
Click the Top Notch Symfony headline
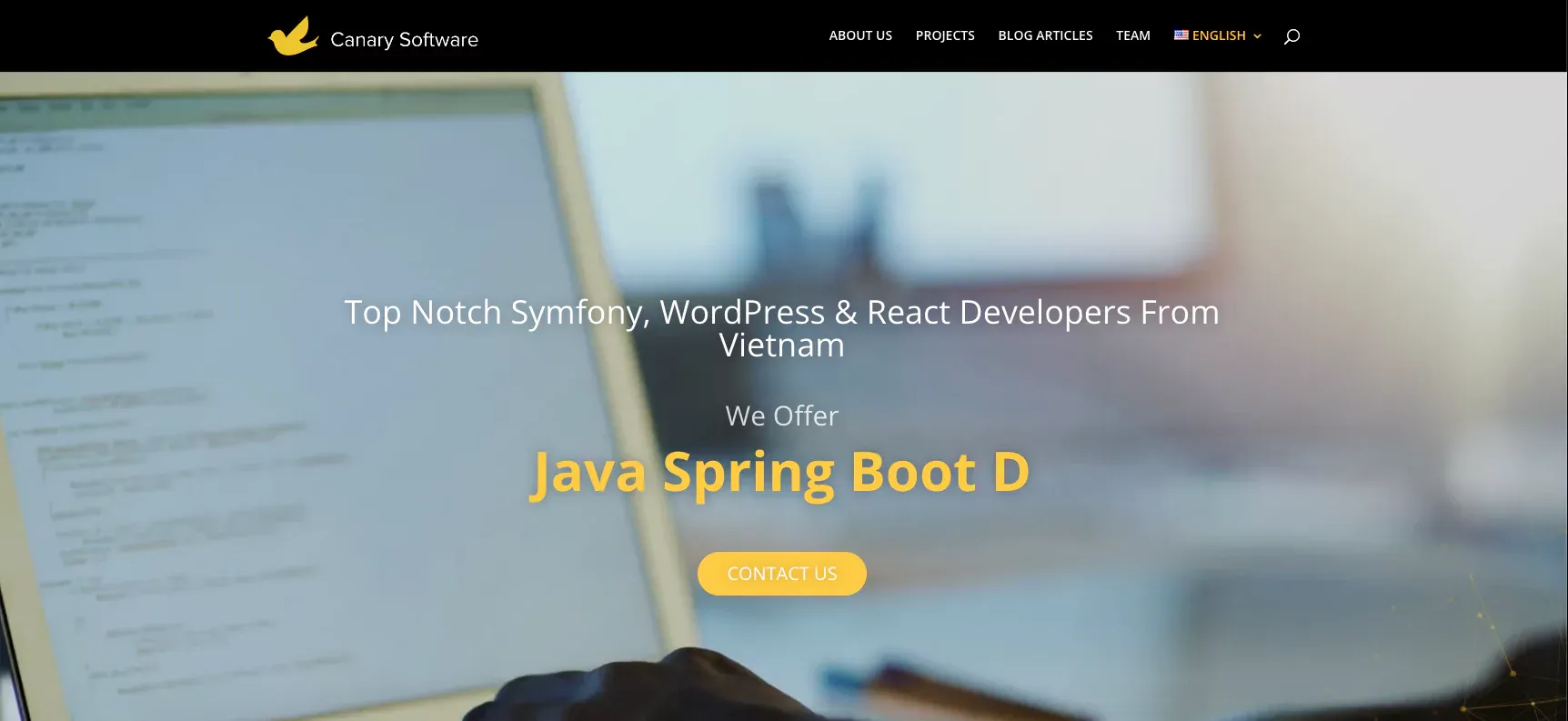pos(782,328)
